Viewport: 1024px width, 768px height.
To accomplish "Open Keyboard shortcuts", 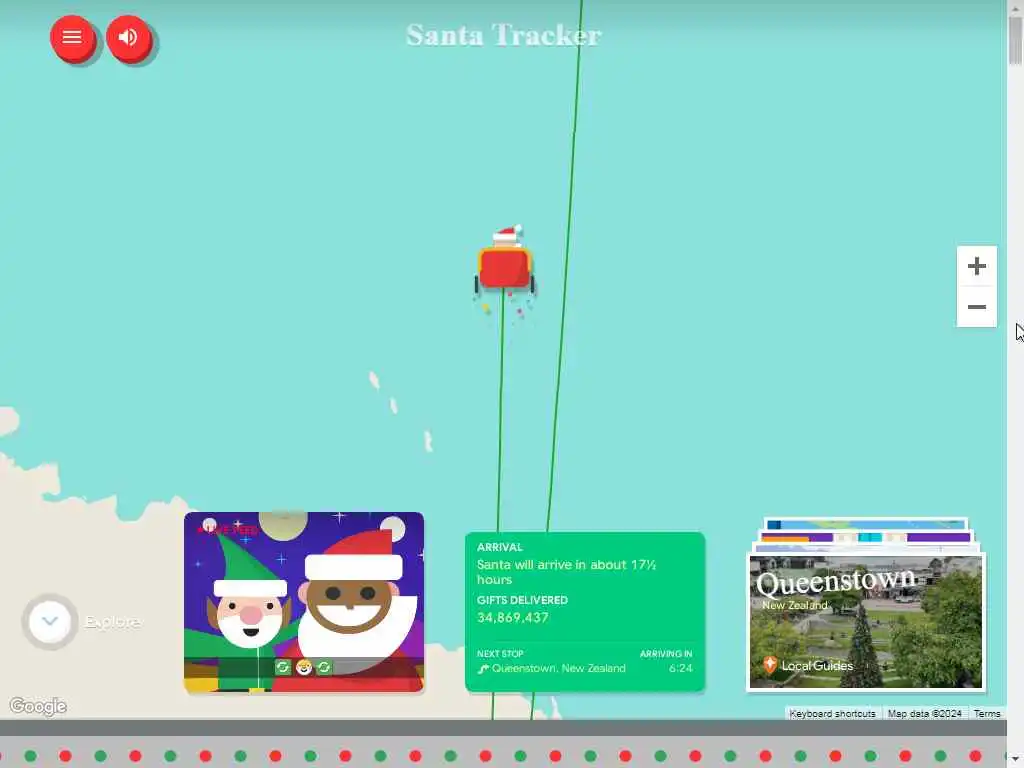I will 832,713.
